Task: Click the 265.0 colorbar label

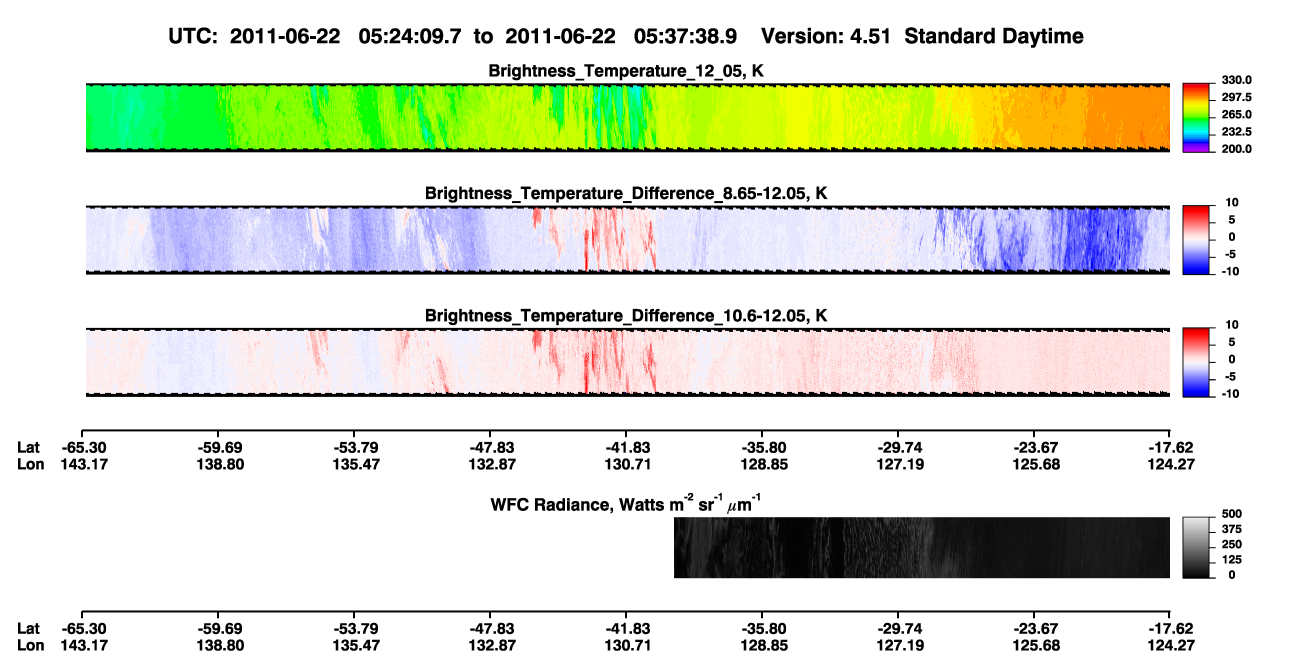Action: point(1237,114)
